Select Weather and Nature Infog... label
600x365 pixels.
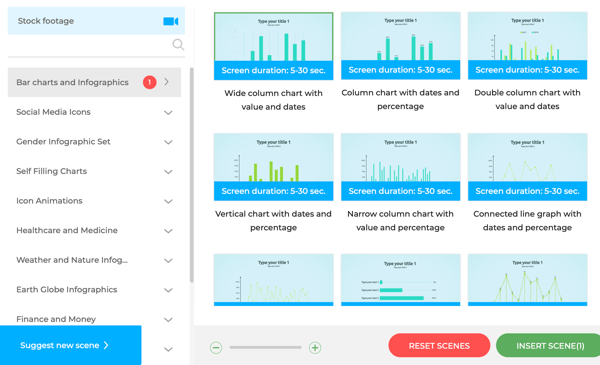[x=72, y=260]
